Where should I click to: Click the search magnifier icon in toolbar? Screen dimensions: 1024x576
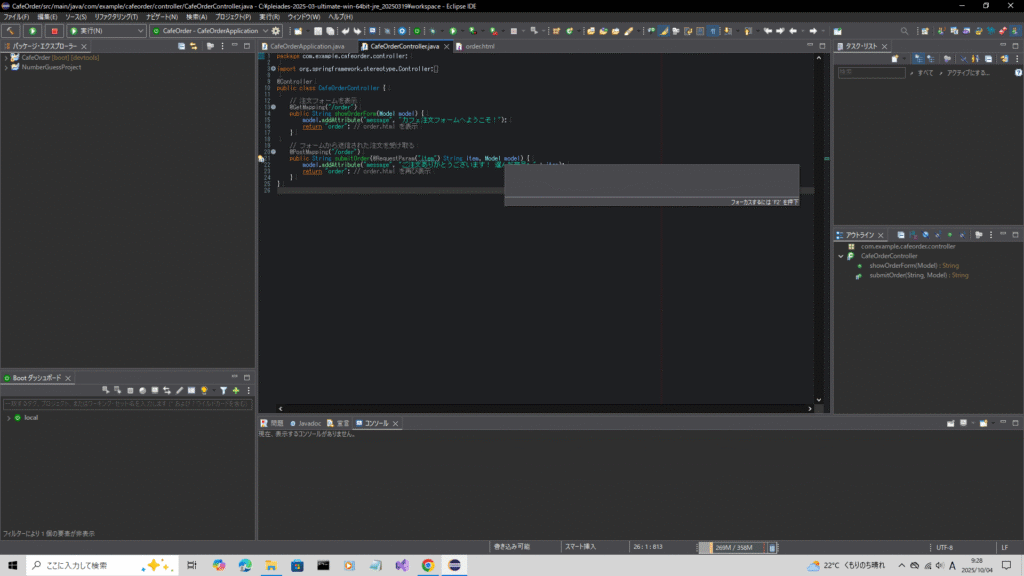[x=904, y=31]
